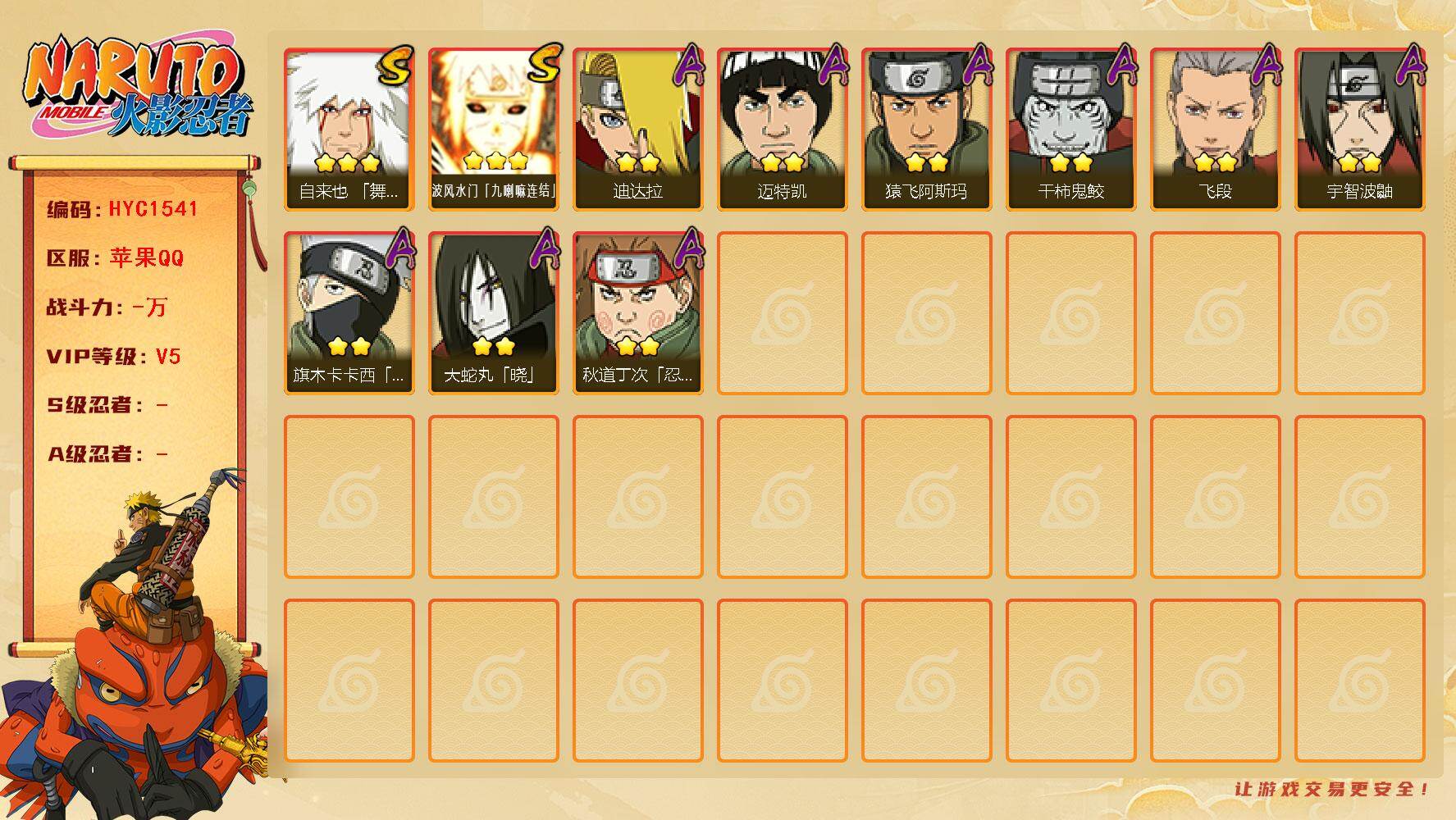This screenshot has height=820, width=1456.
Task: Click the 区服 苹果QQ label
Action: pos(115,258)
